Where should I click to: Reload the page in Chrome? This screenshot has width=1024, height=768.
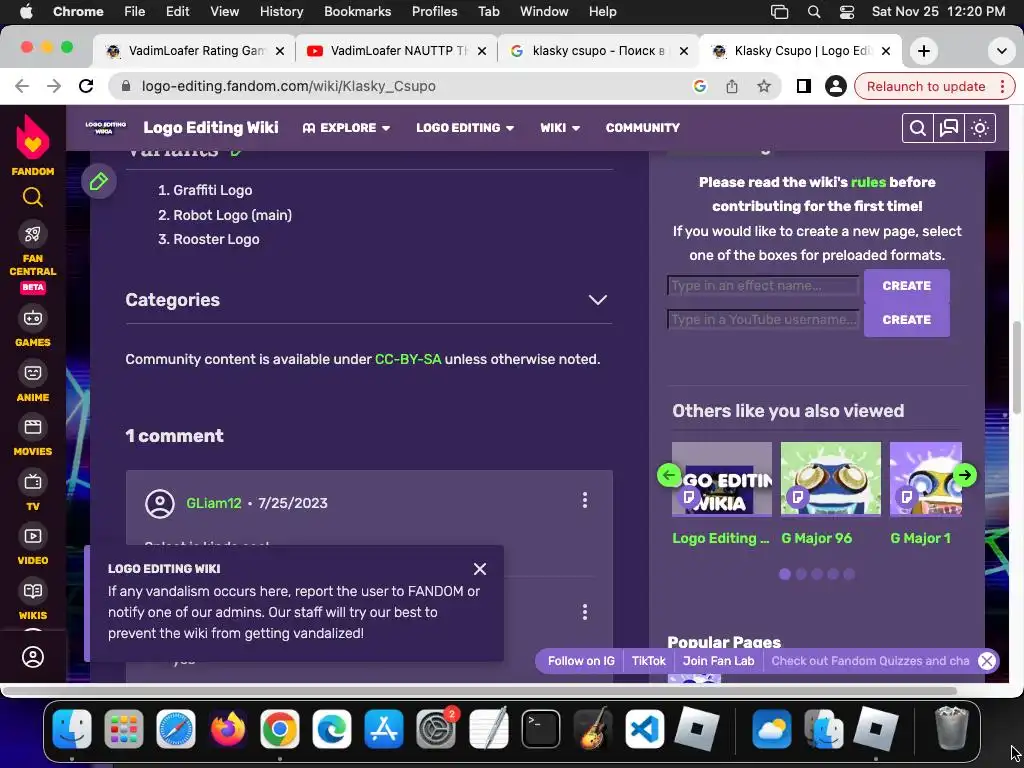click(x=86, y=86)
